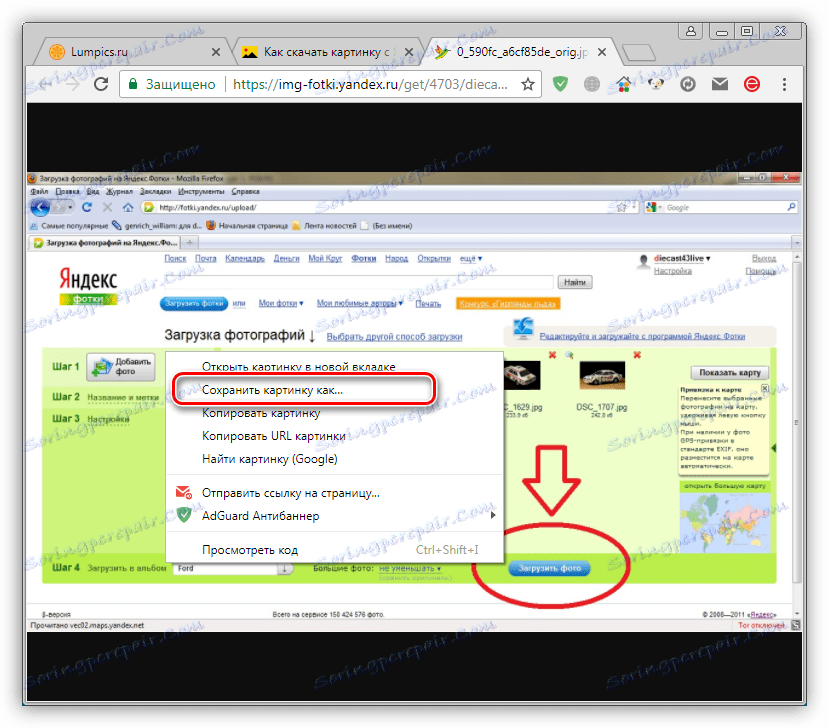Screen dimensions: 829x728
Task: Open the green AdGuard shield extension in toolbar
Action: click(x=560, y=84)
